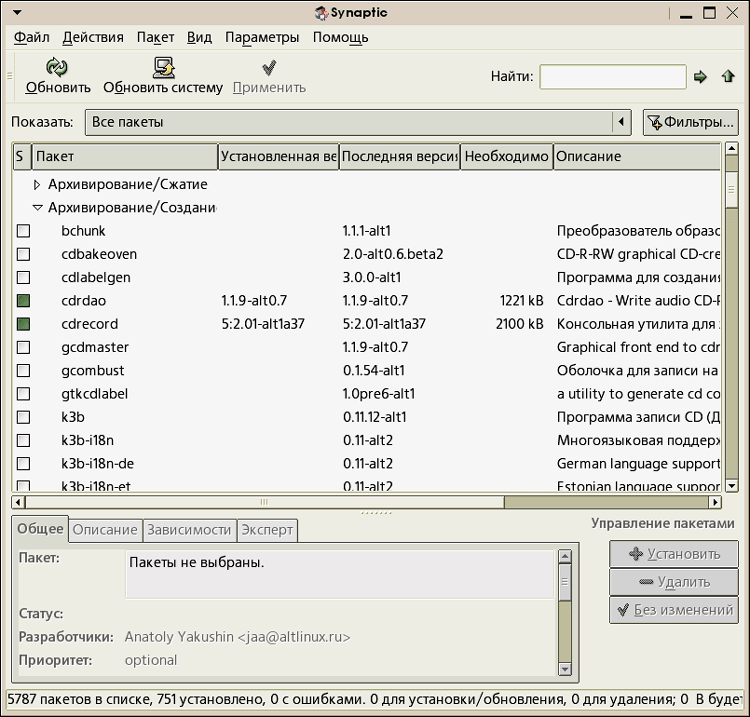
Task: Open the Все пакеты filter dropdown
Action: (x=358, y=122)
